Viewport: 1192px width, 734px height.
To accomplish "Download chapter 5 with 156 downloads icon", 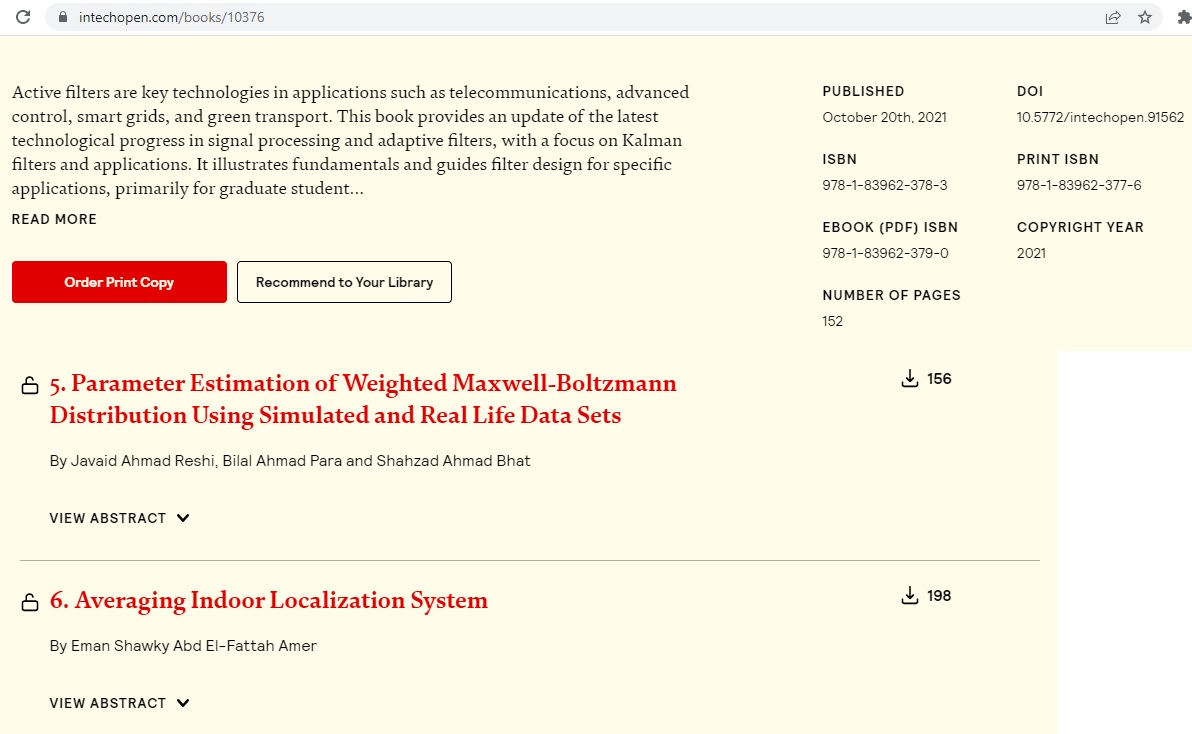I will [909, 378].
